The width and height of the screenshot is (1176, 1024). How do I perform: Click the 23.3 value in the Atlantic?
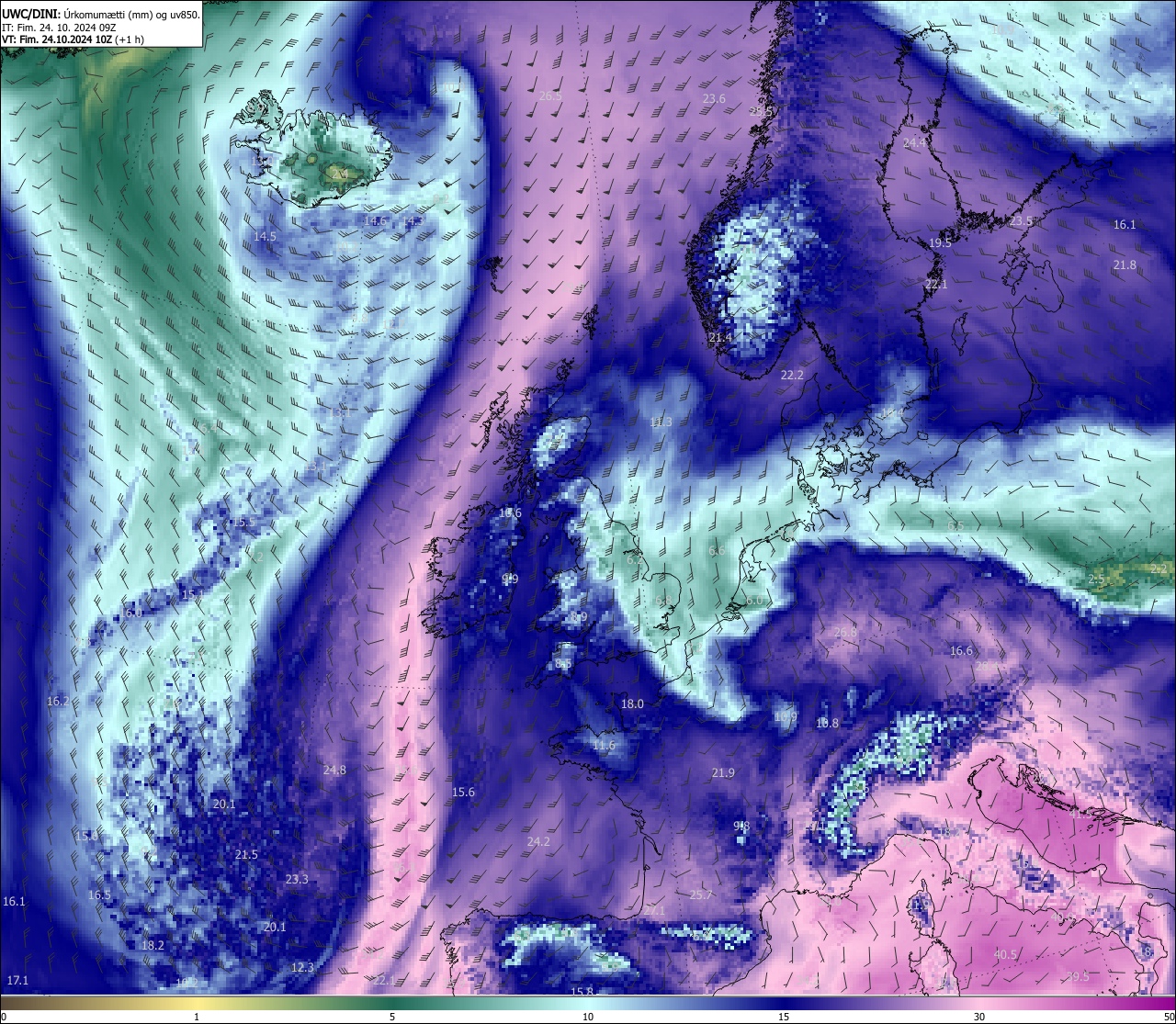297,879
